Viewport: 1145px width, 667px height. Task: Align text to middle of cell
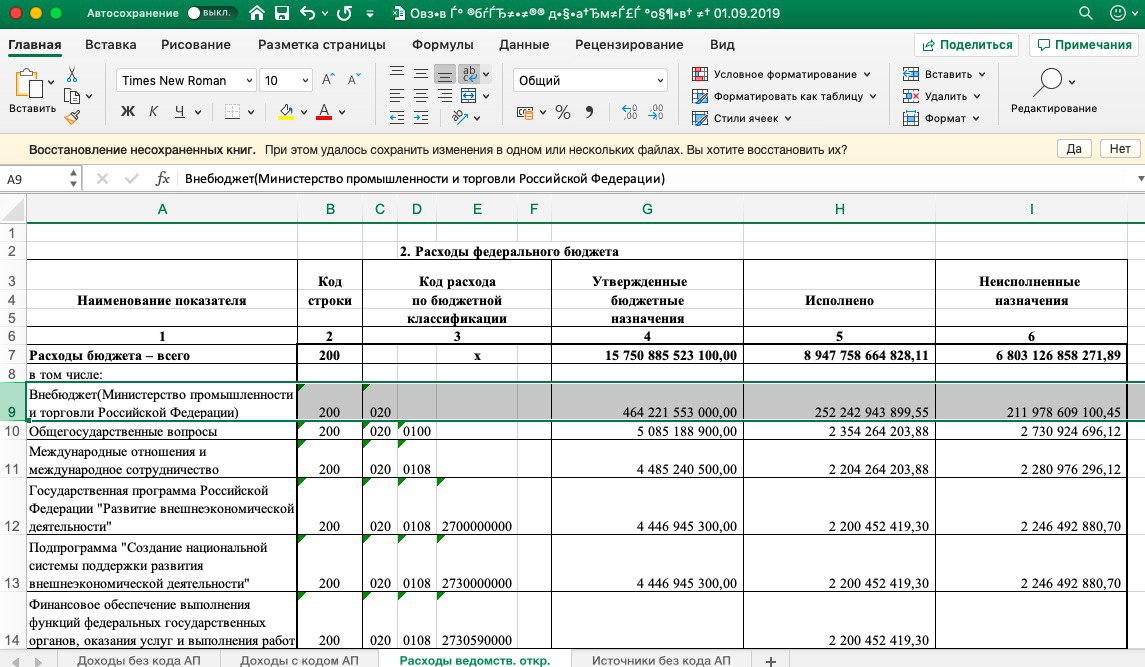click(421, 73)
